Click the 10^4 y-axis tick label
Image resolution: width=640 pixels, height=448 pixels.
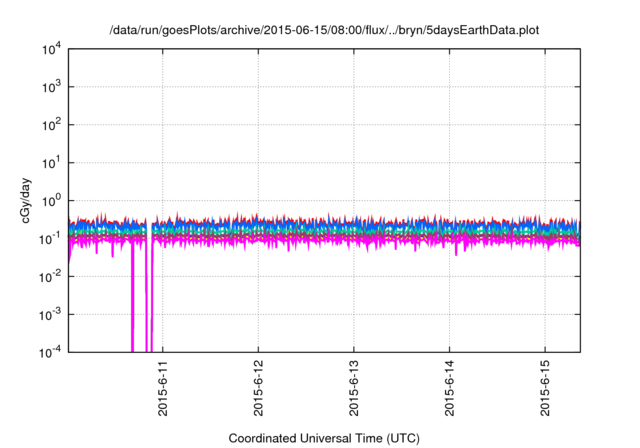click(x=51, y=50)
